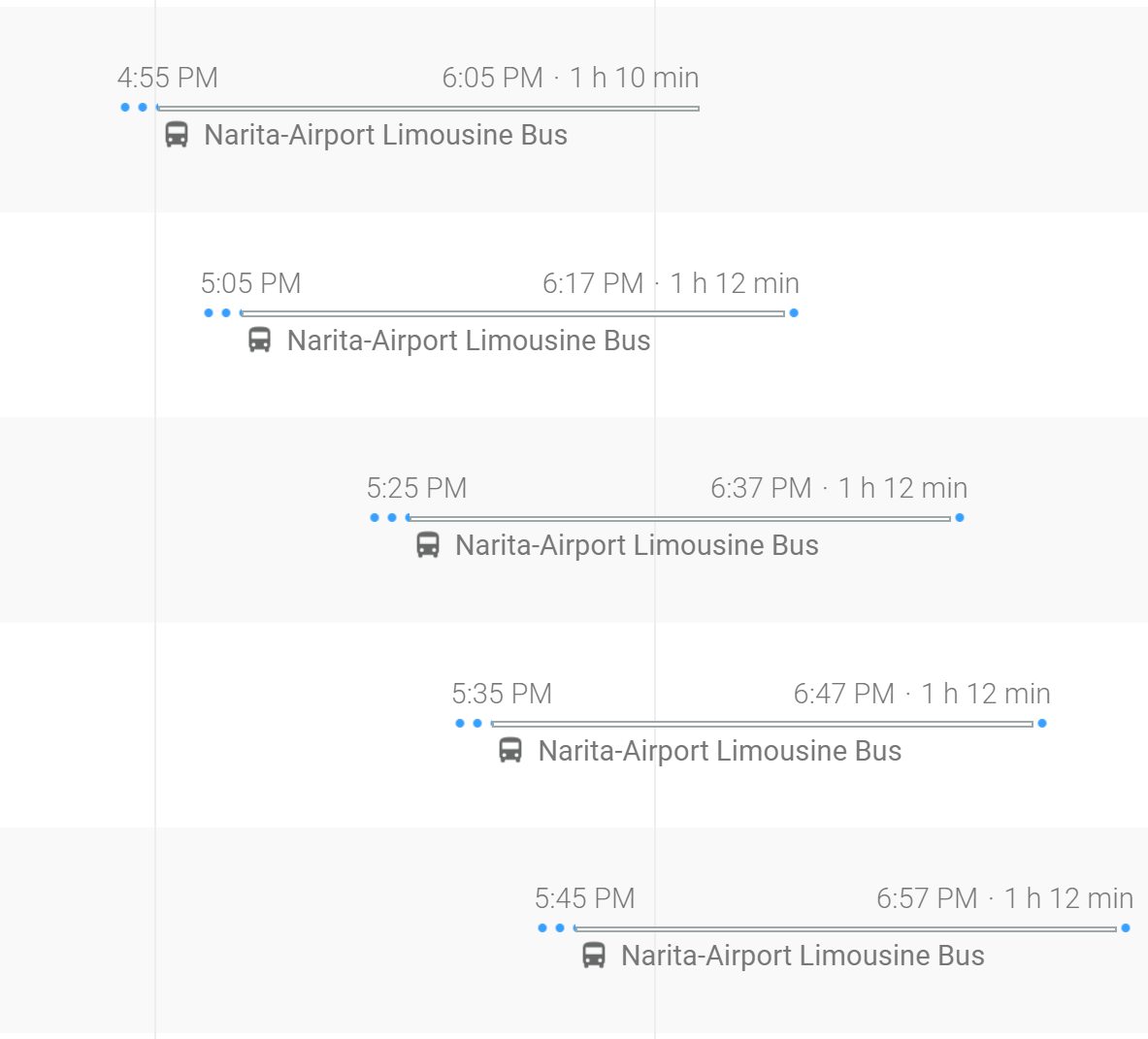Select Narita-Airport Limousine Bus departing 5:35 PM
The width and height of the screenshot is (1148, 1039).
click(x=720, y=751)
